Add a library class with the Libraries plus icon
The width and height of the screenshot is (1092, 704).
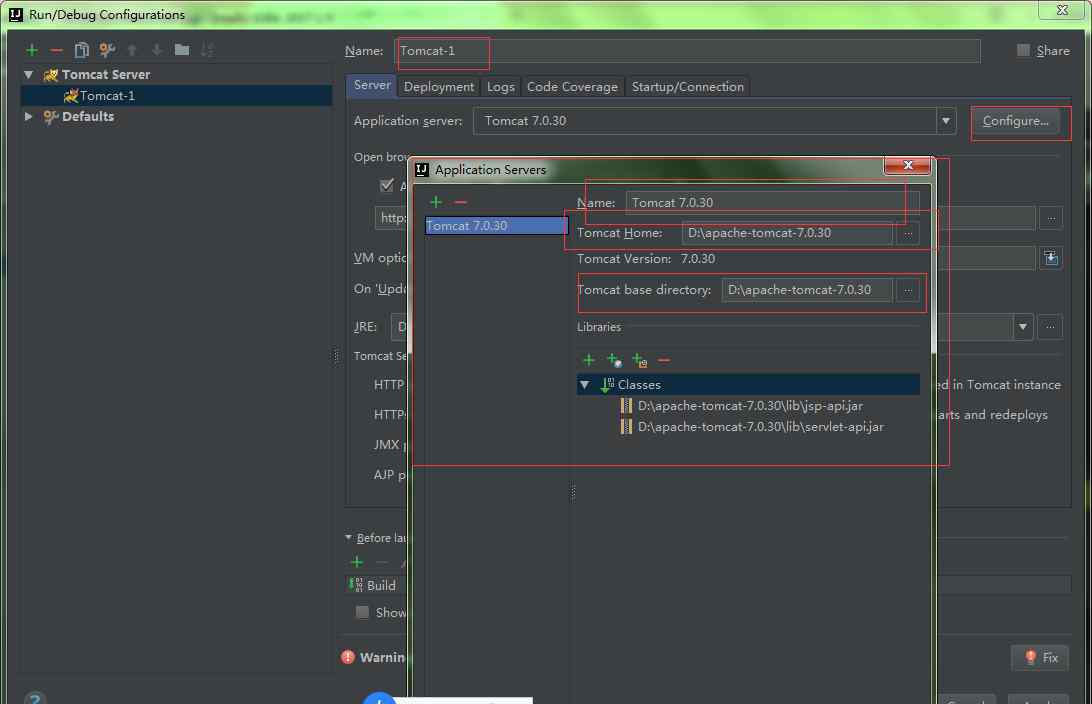point(588,360)
